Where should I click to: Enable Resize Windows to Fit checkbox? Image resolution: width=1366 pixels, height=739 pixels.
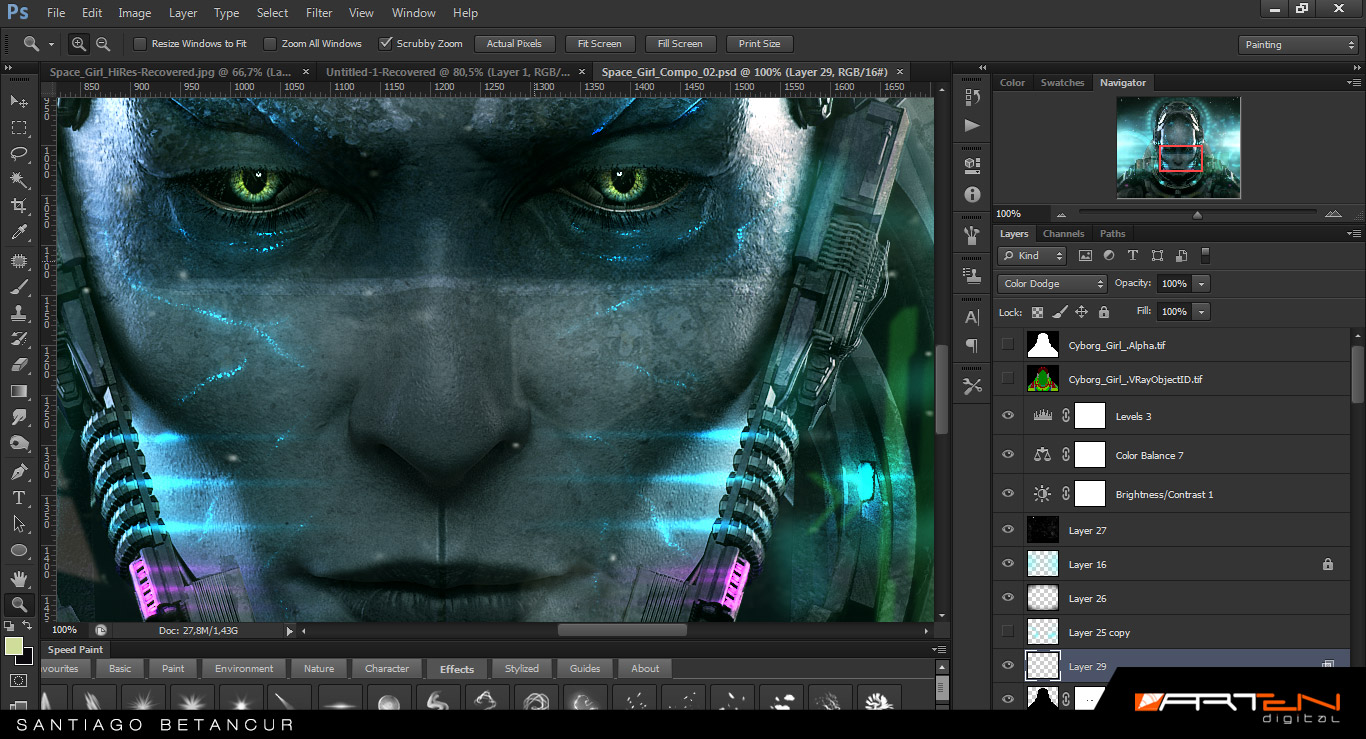click(x=140, y=44)
